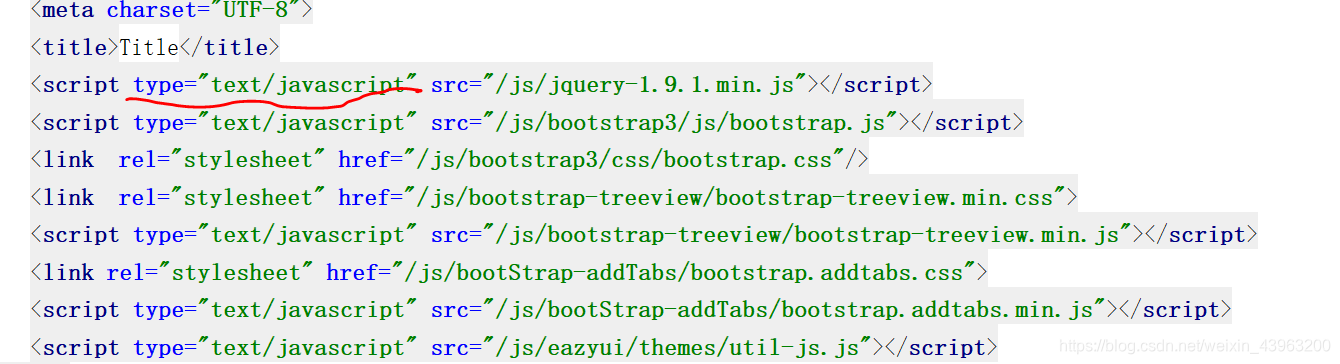Screen dimensions: 1340x364
Task: Click closing title tag
Action: point(230,48)
